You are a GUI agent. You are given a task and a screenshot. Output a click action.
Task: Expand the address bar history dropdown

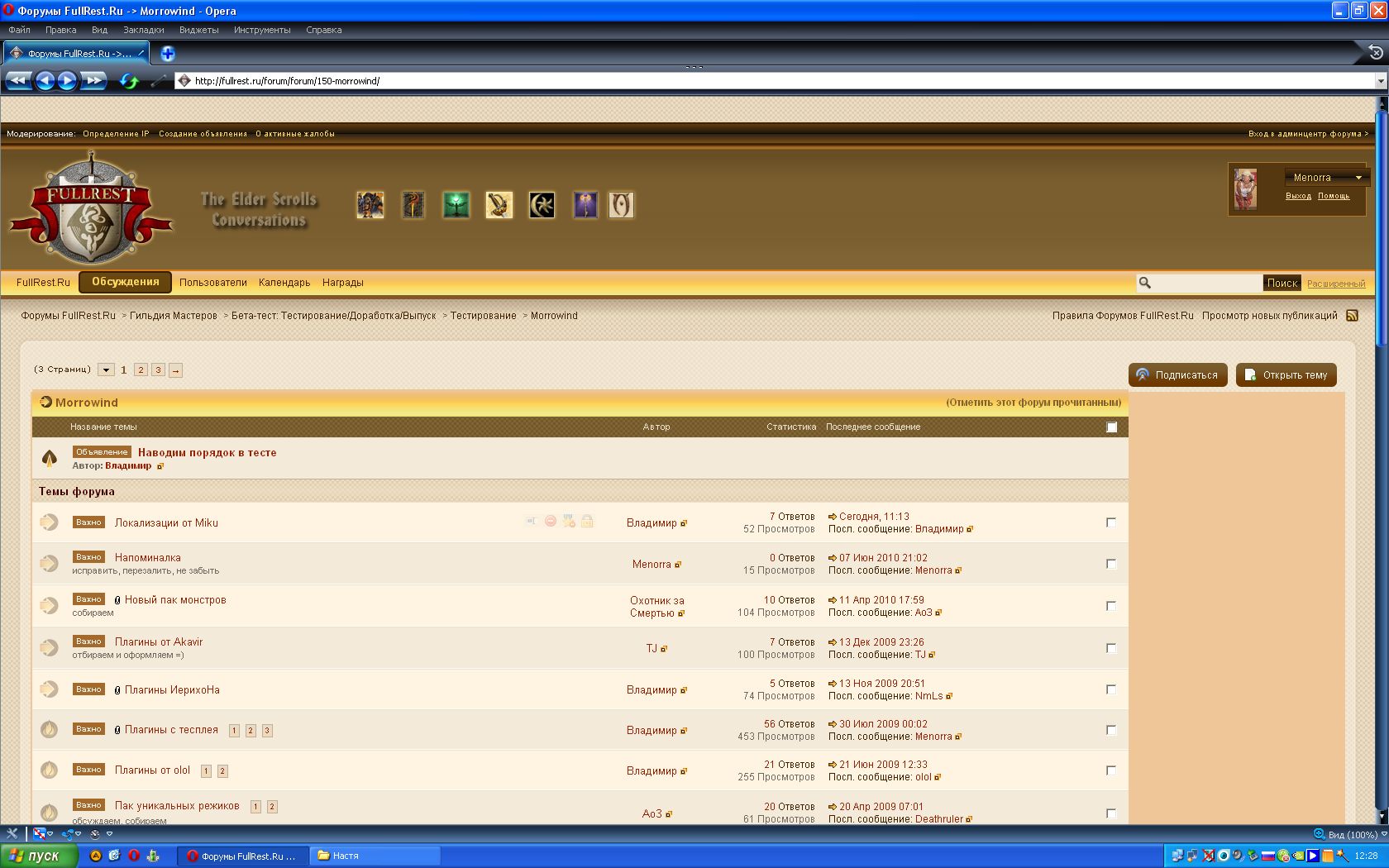point(1380,81)
